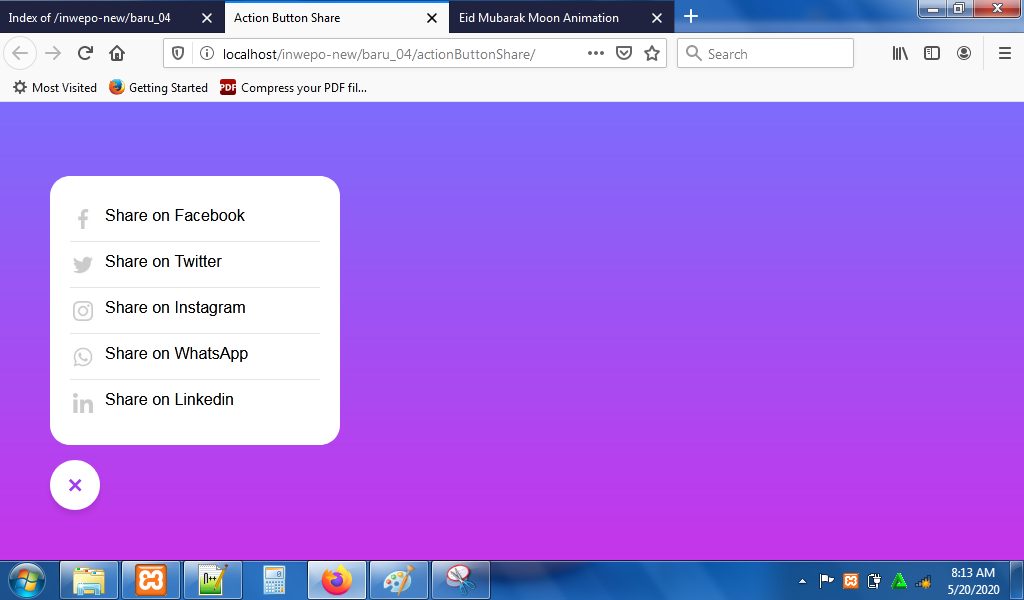Click the localhost URL address field
The height and width of the screenshot is (600, 1024).
[x=379, y=54]
